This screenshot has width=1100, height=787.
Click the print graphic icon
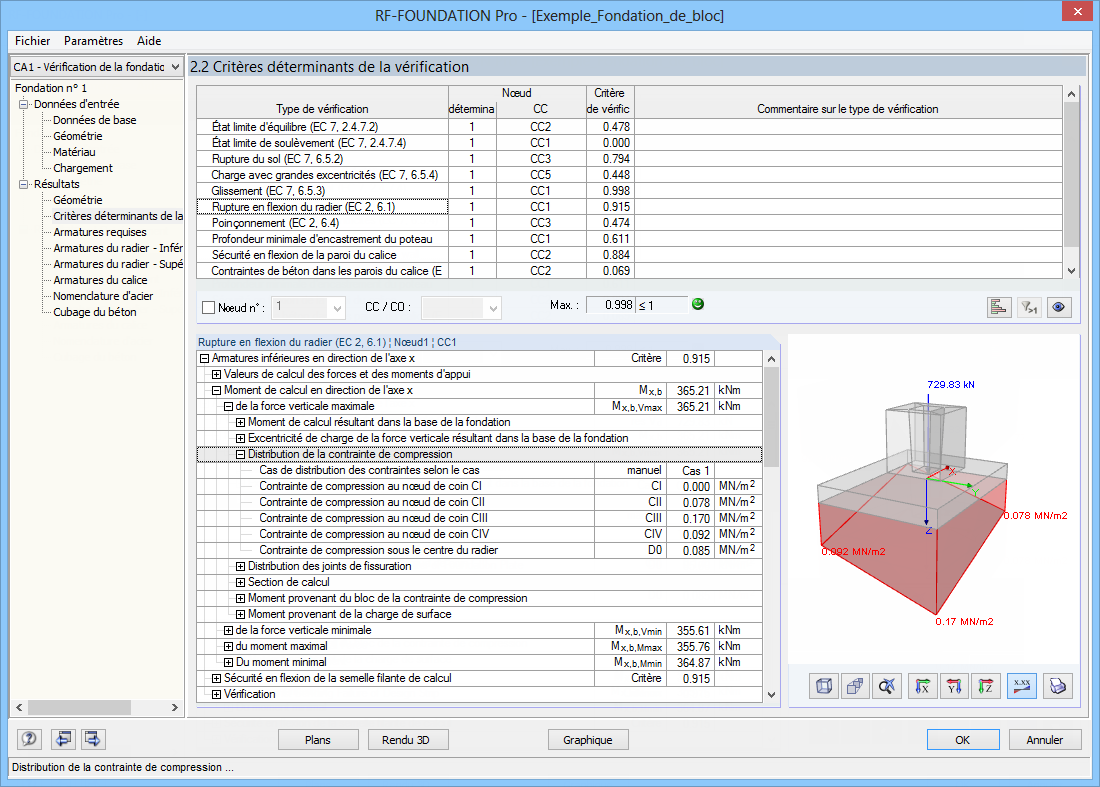point(1058,686)
